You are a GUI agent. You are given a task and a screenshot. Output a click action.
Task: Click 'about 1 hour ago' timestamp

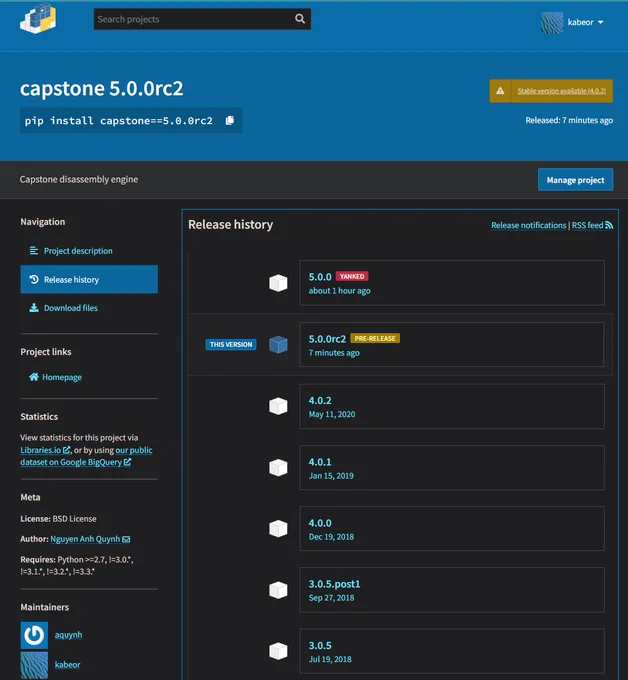340,291
